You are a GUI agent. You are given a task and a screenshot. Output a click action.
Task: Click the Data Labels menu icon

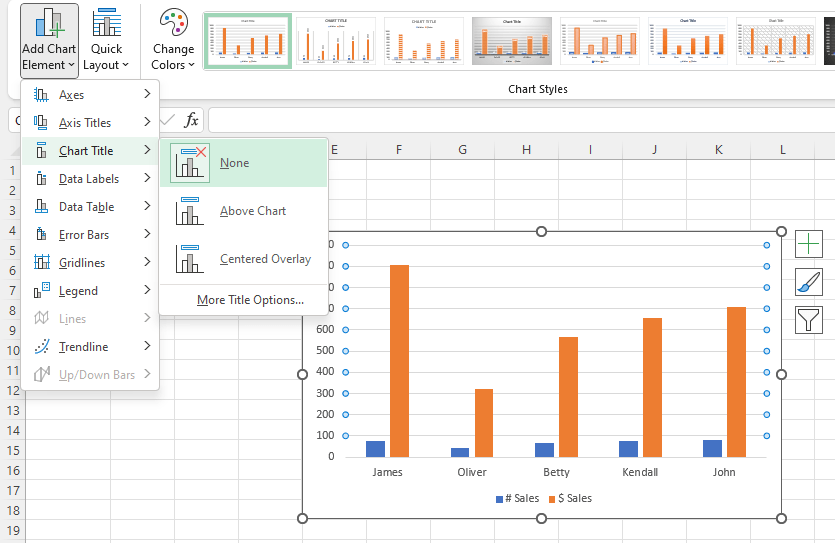coord(41,178)
